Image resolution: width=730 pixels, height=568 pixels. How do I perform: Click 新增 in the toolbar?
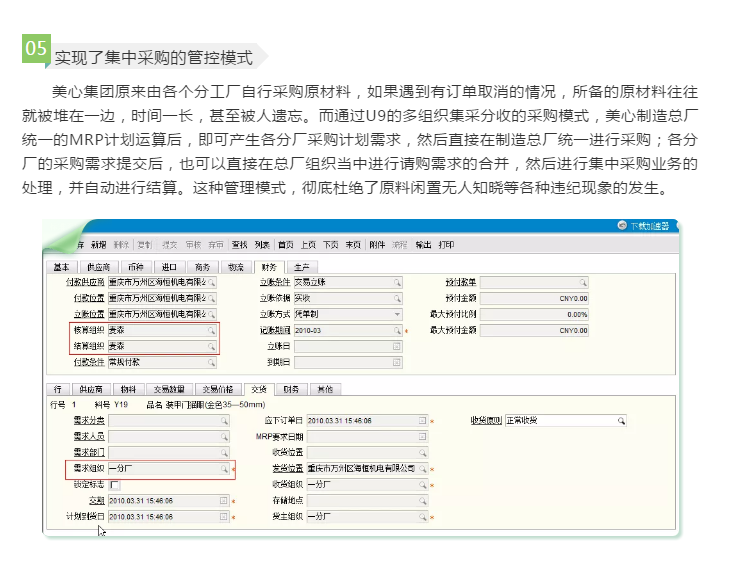pyautogui.click(x=99, y=245)
